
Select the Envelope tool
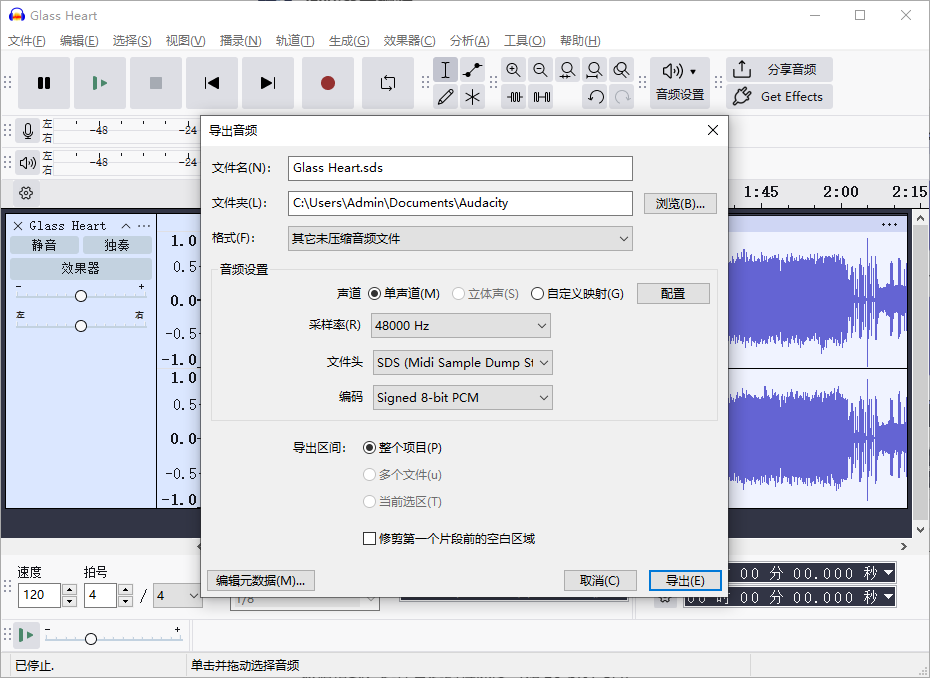472,69
